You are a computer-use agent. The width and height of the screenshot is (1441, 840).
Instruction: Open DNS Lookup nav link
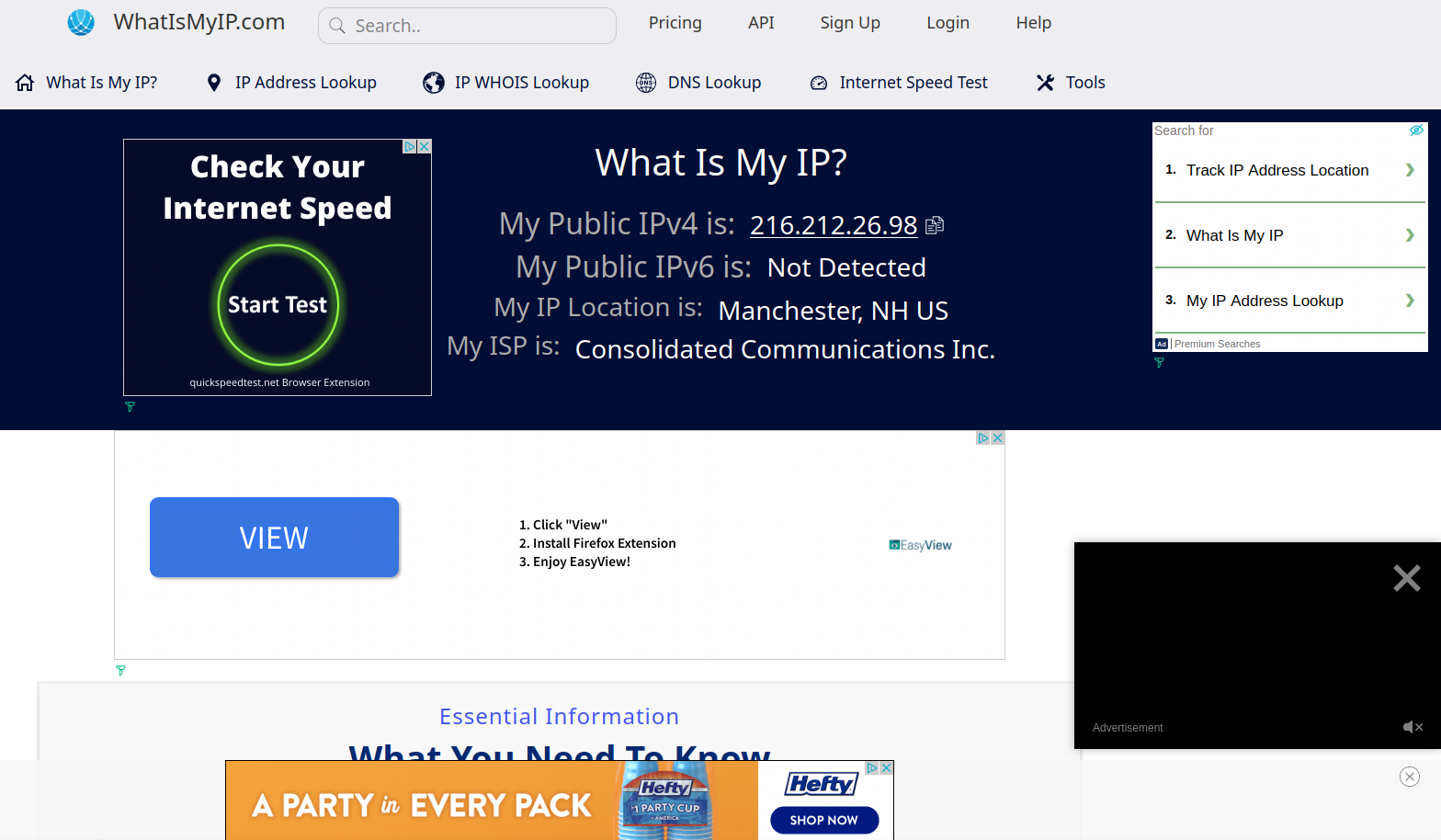714,83
